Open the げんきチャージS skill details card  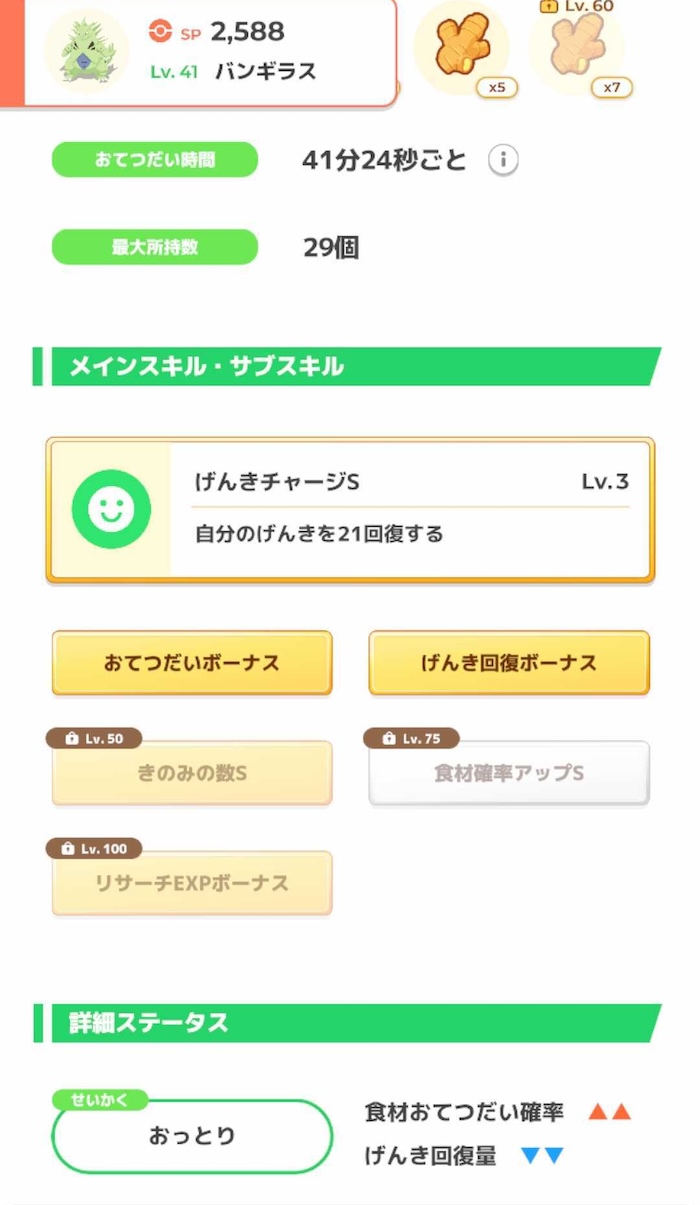348,508
